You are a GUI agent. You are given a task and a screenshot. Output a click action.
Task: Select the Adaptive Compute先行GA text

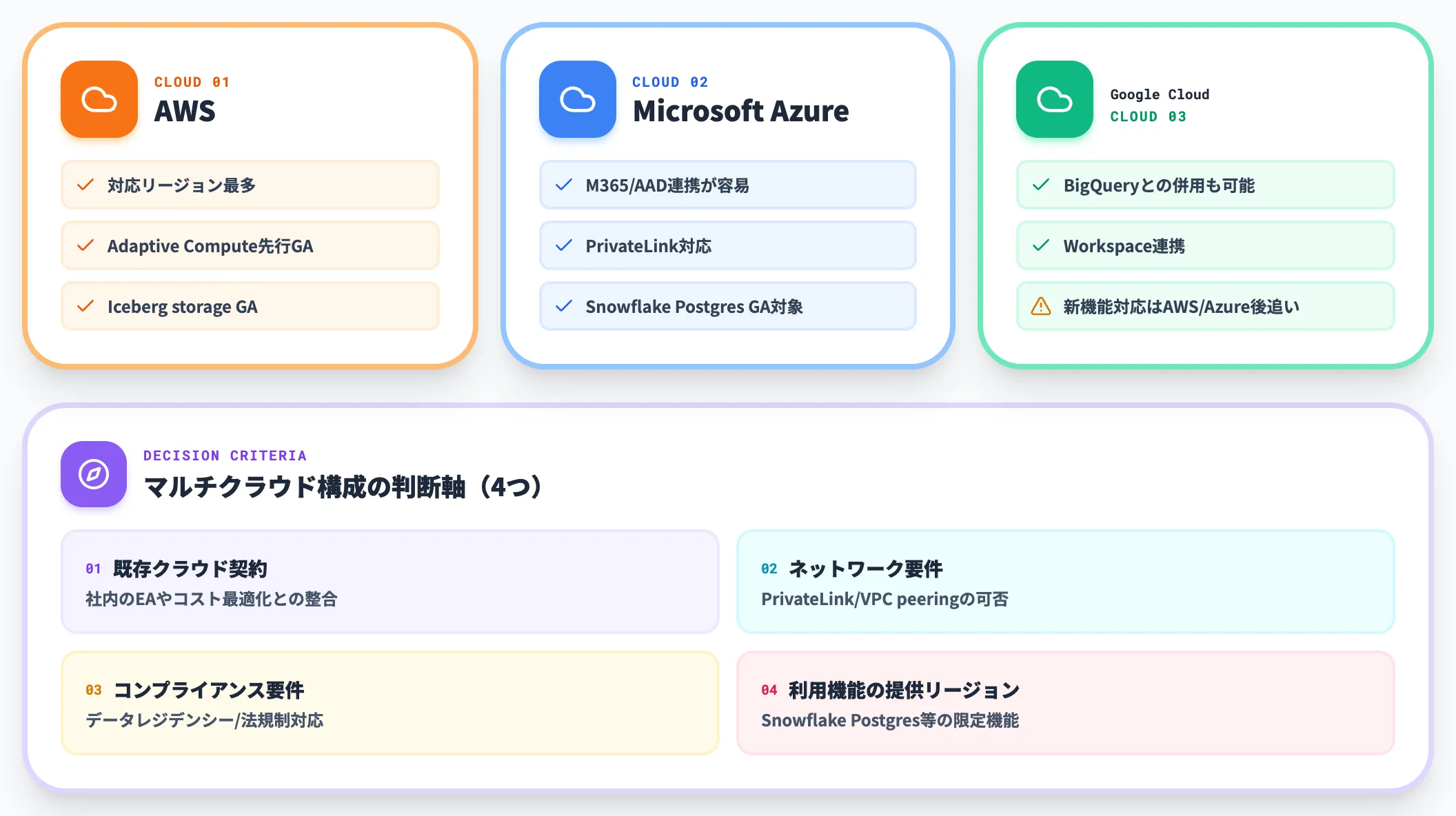pyautogui.click(x=210, y=246)
